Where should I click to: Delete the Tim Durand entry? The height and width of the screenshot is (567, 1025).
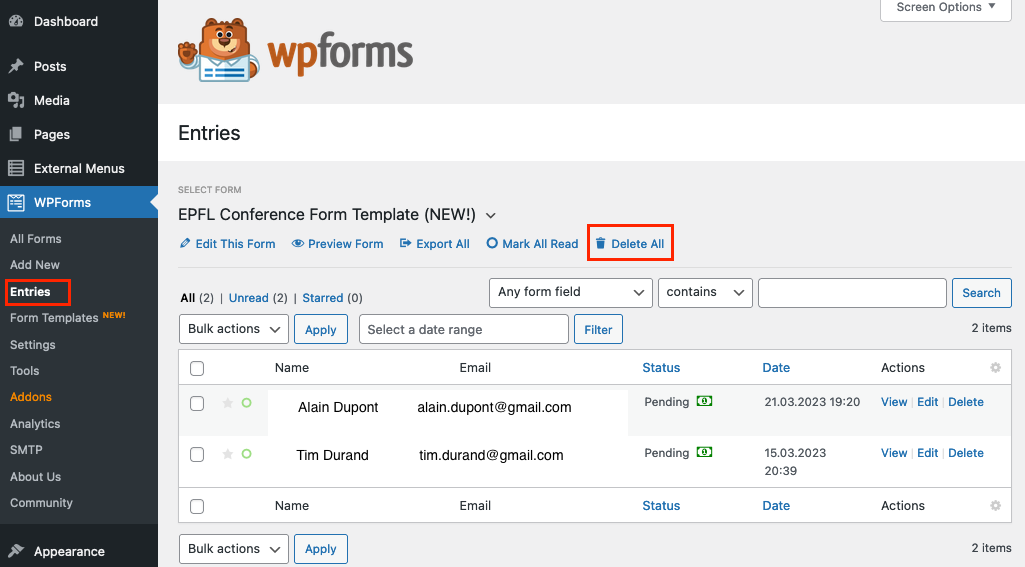click(966, 453)
